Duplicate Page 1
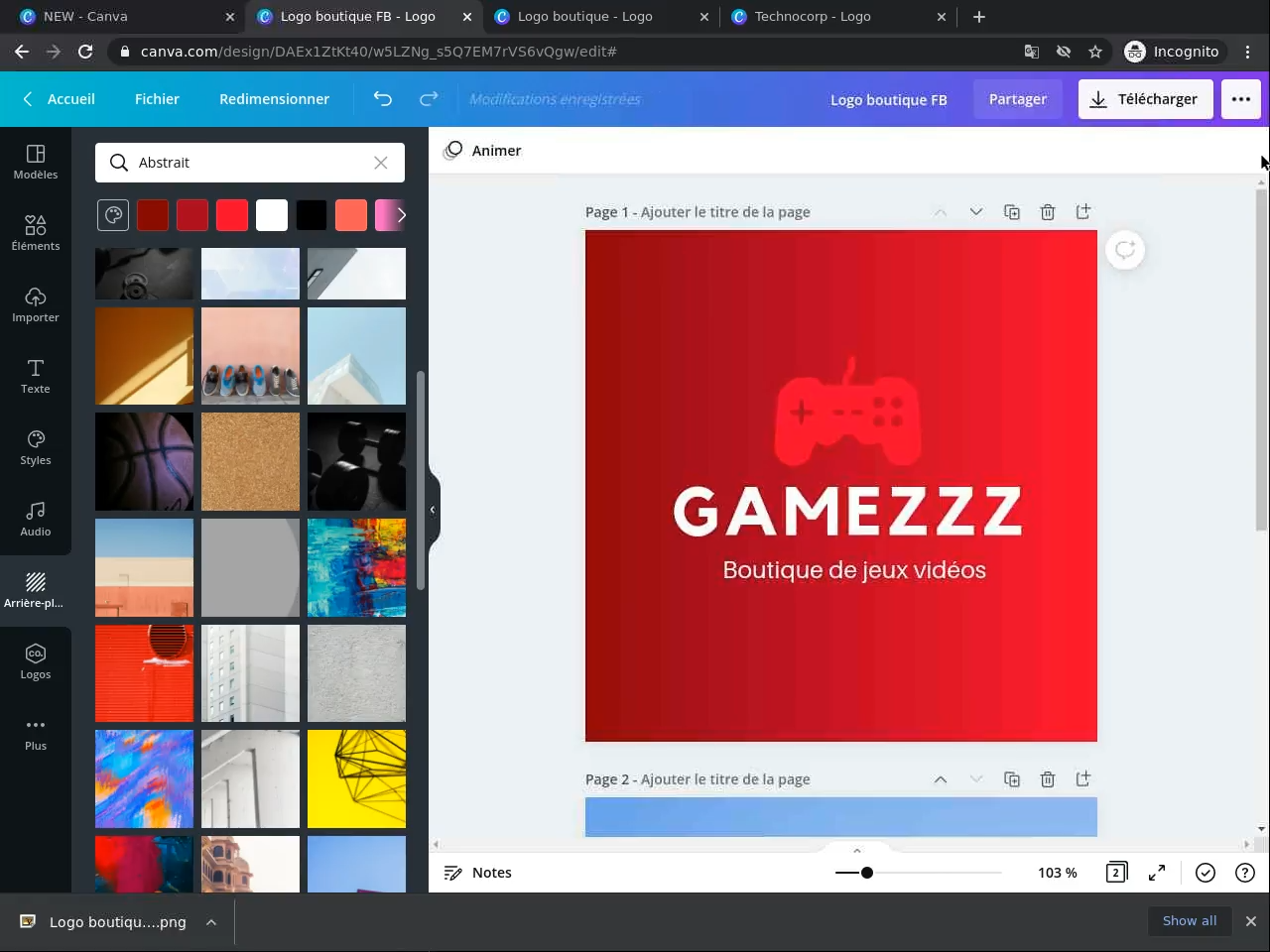1270x952 pixels. (1012, 212)
